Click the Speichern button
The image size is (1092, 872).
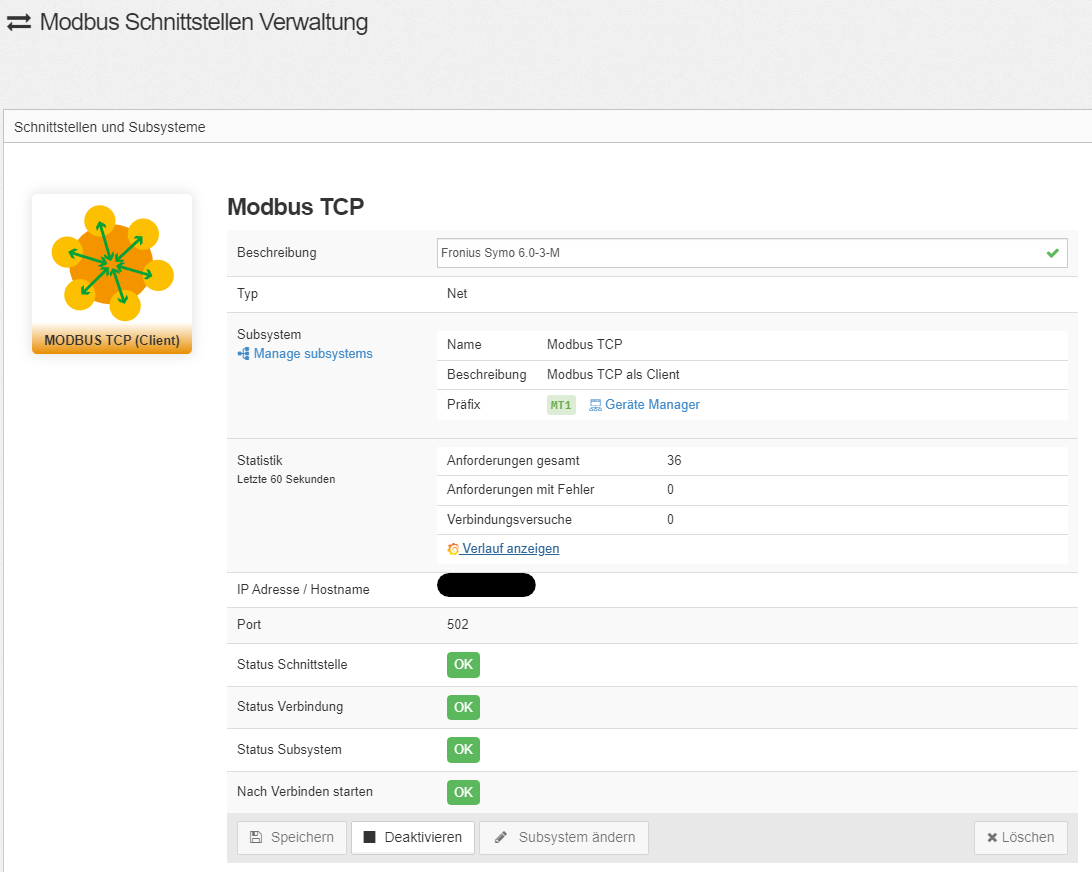[292, 838]
